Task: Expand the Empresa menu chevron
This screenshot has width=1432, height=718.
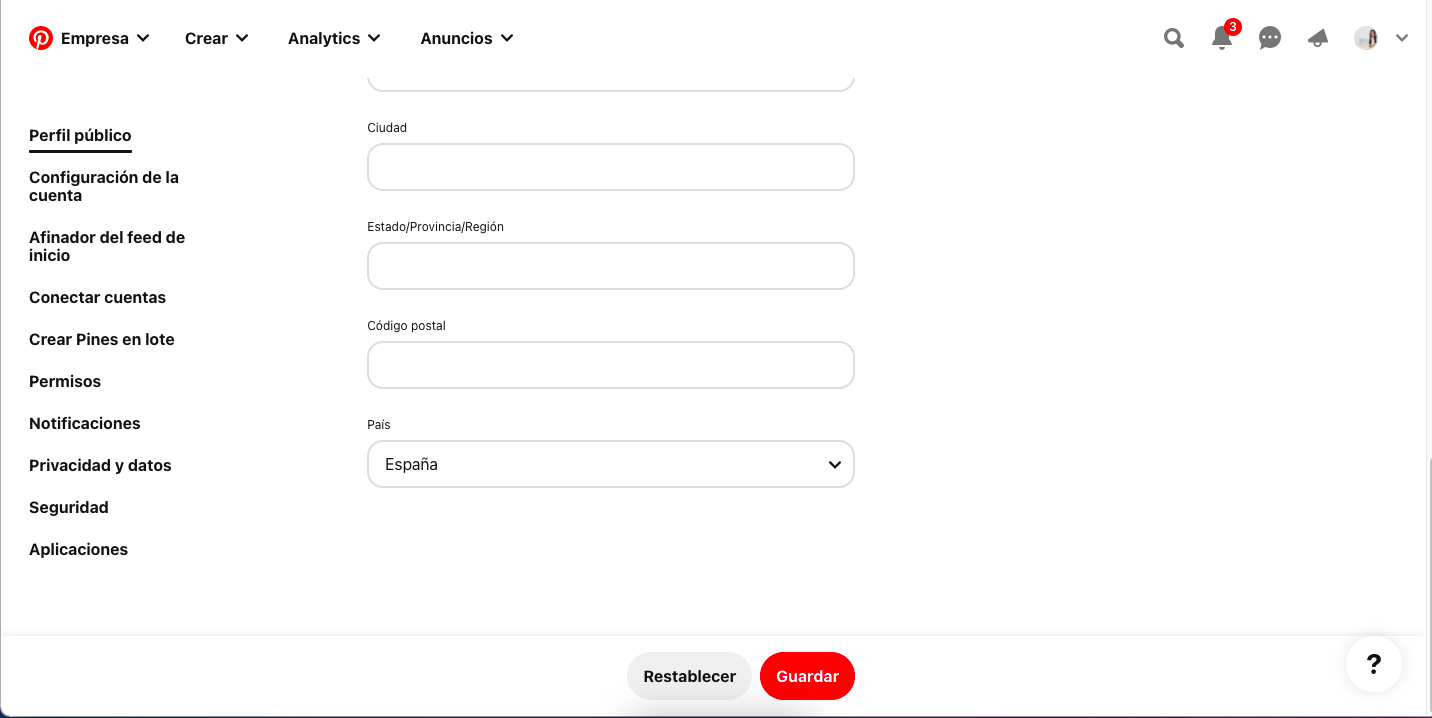Action: (143, 38)
